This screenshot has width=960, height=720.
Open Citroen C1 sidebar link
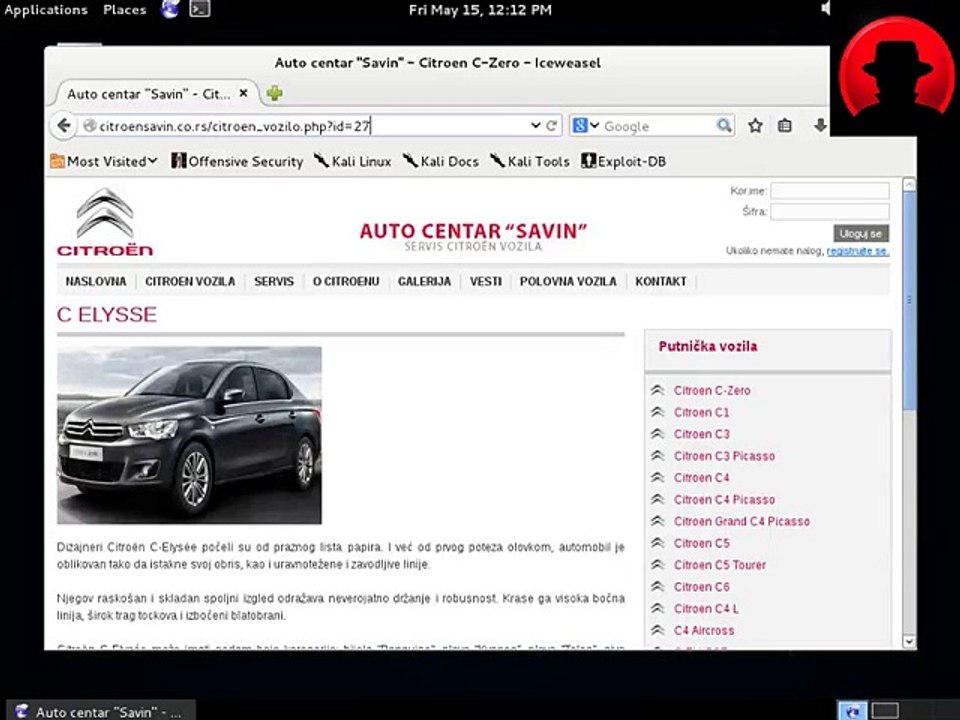[702, 413]
